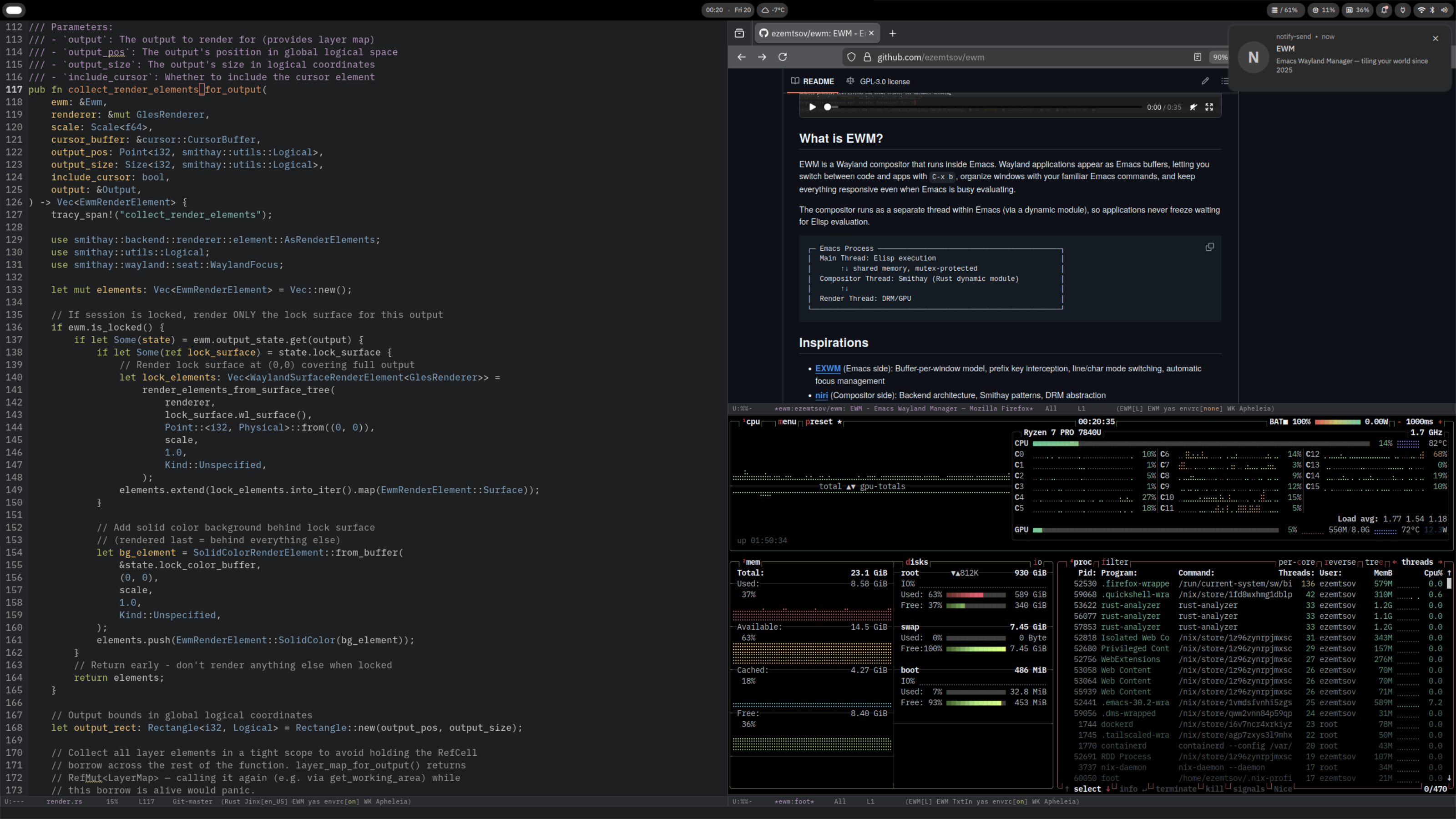Toggle reverse sorting in btop proc panel
Image resolution: width=1456 pixels, height=819 pixels.
1340,562
